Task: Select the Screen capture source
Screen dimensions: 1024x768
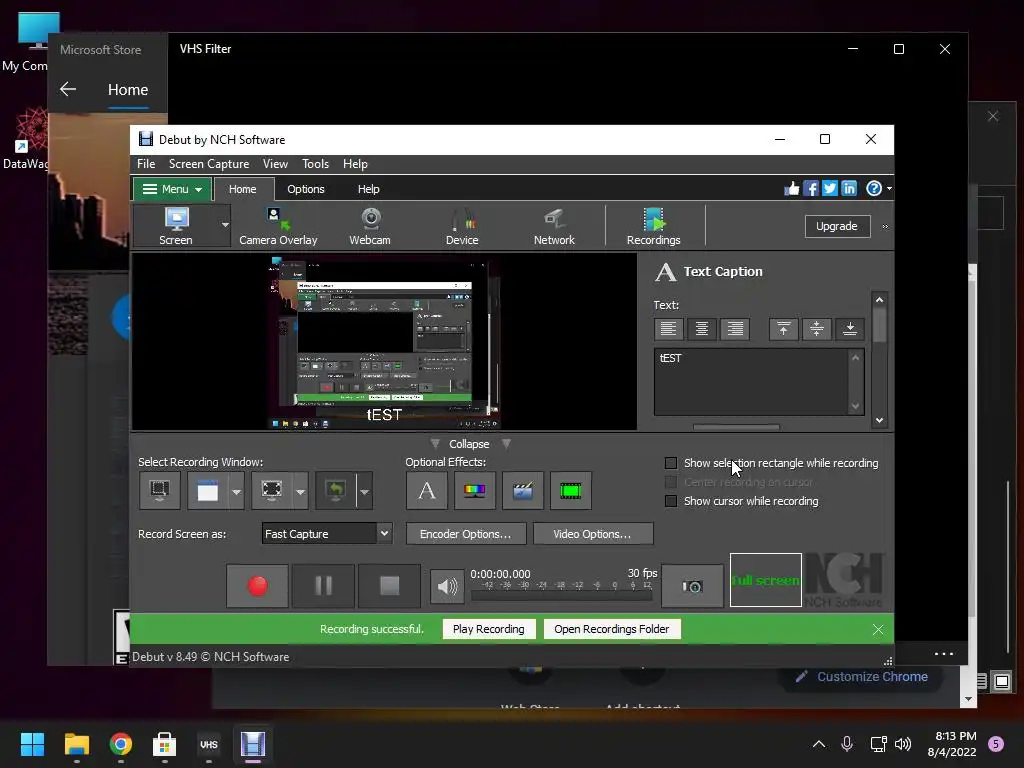Action: [176, 226]
